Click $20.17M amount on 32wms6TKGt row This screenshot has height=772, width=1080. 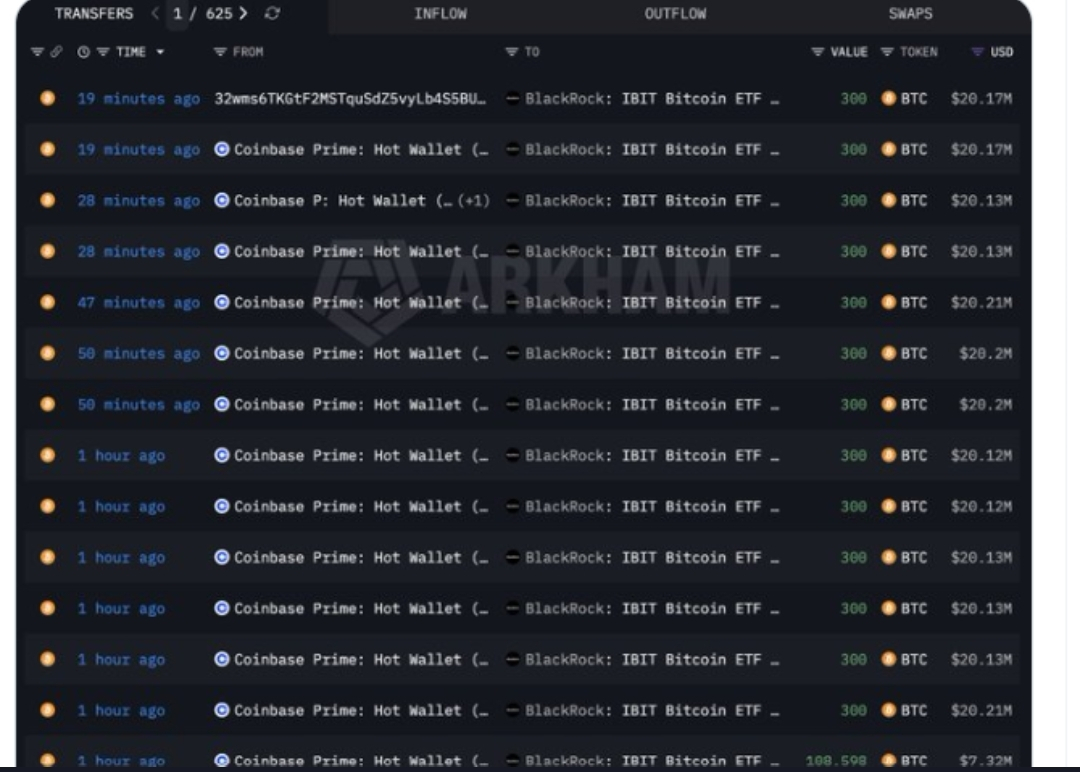point(982,98)
